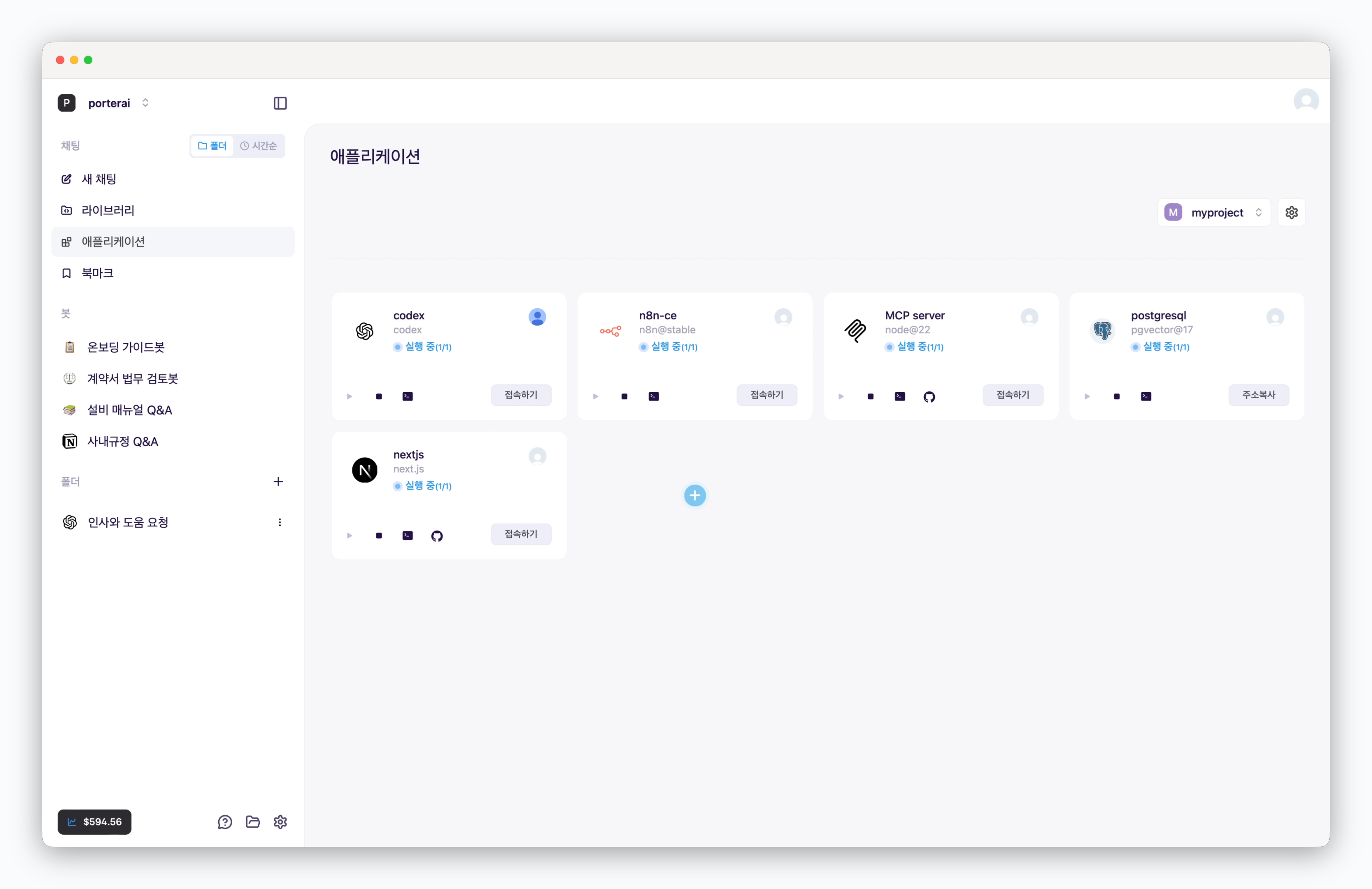
Task: Click the nextjs app logo thumbnail
Action: [x=364, y=471]
